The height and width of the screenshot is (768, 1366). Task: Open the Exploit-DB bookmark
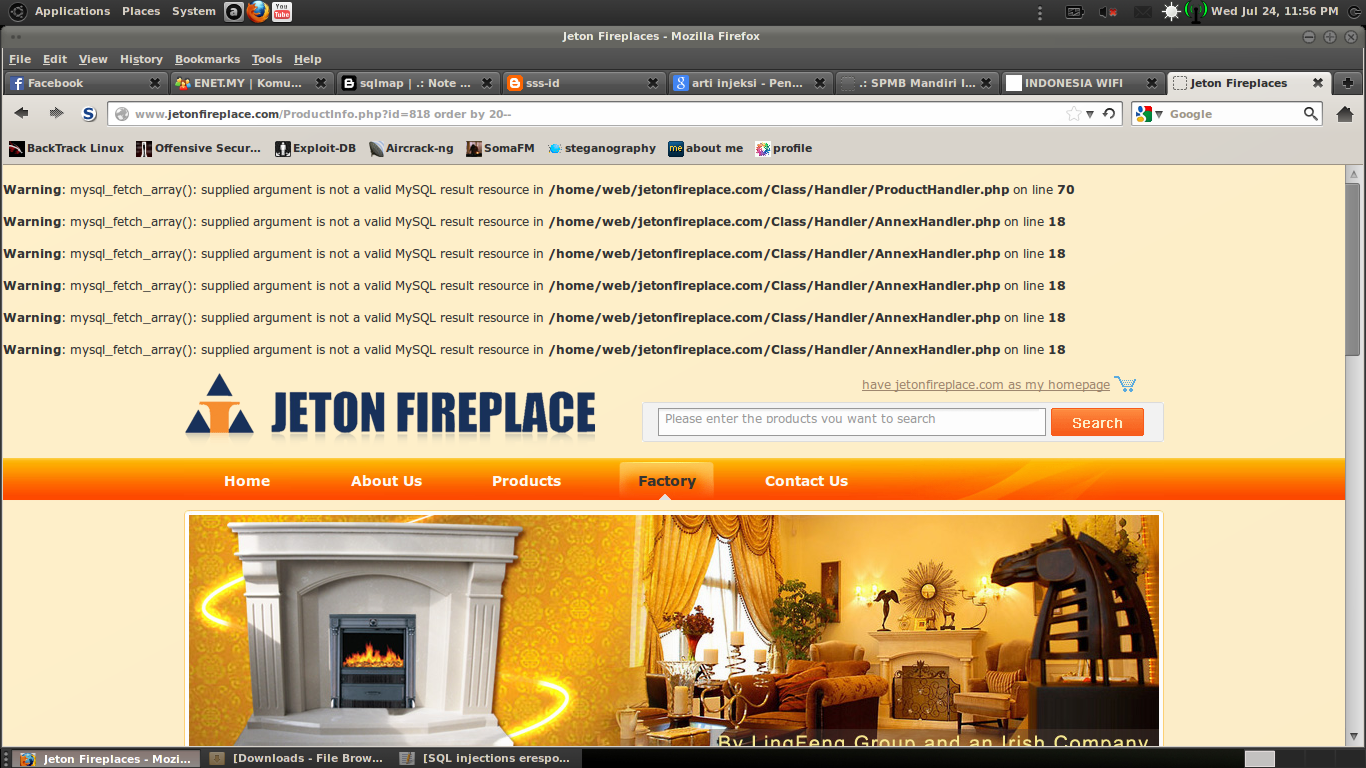coord(315,148)
